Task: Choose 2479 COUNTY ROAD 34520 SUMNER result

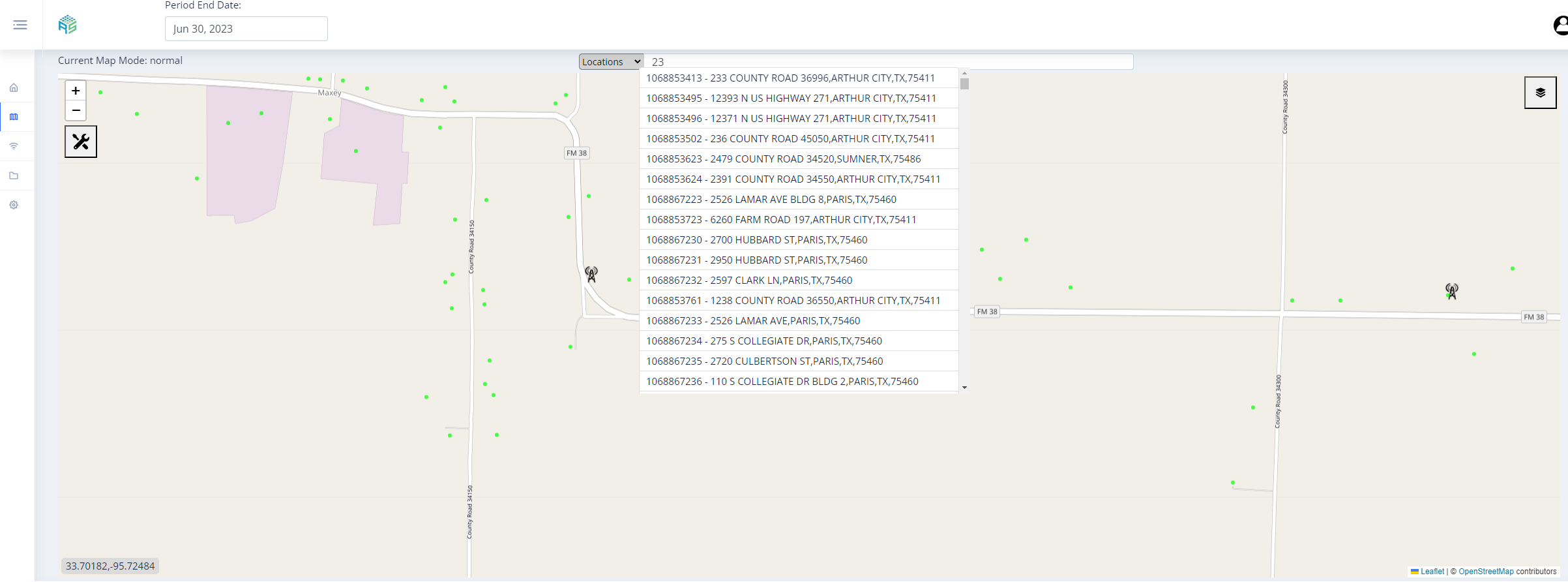Action: pyautogui.click(x=799, y=159)
